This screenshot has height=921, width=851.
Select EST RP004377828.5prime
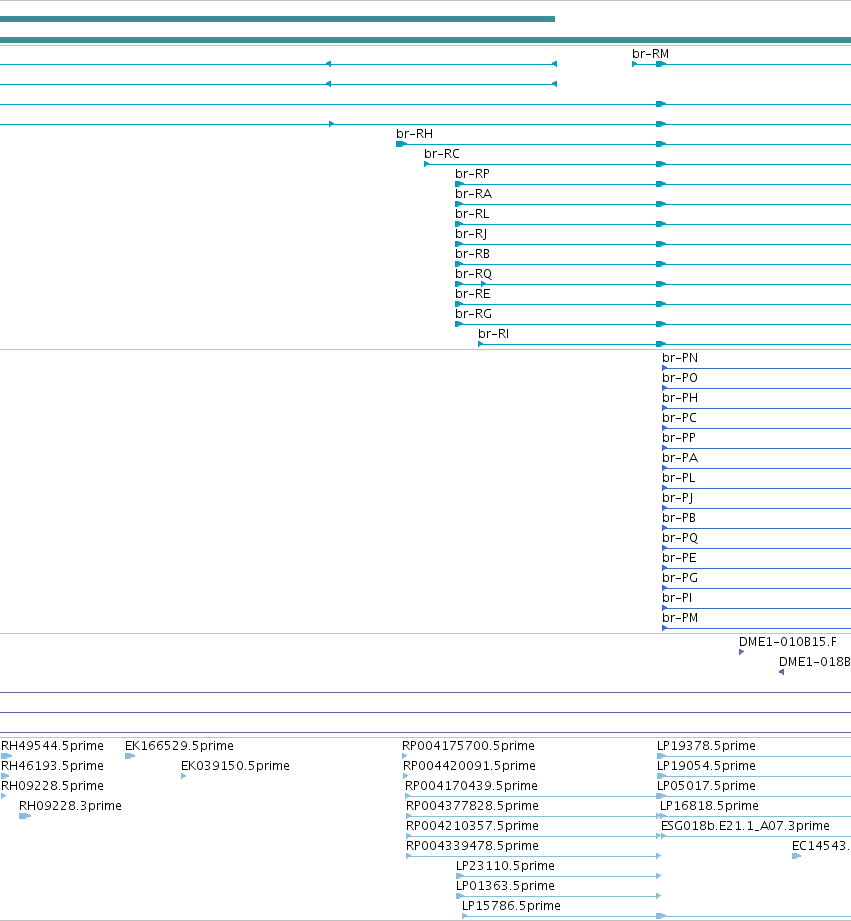[472, 805]
